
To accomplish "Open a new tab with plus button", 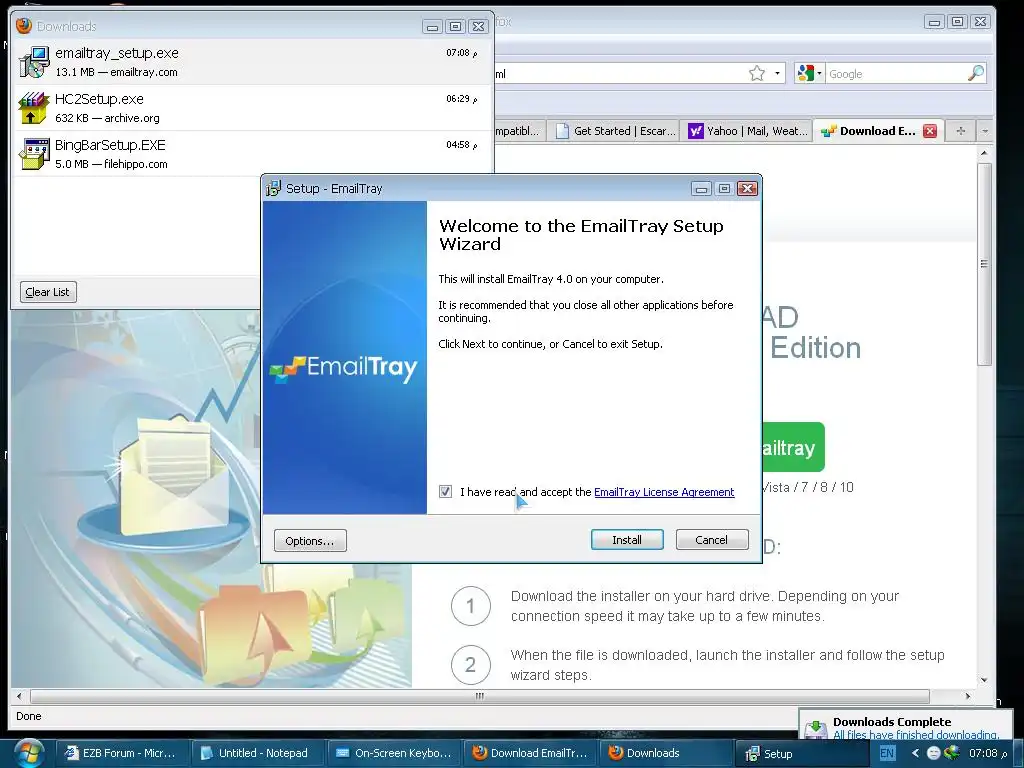I will click(x=960, y=131).
